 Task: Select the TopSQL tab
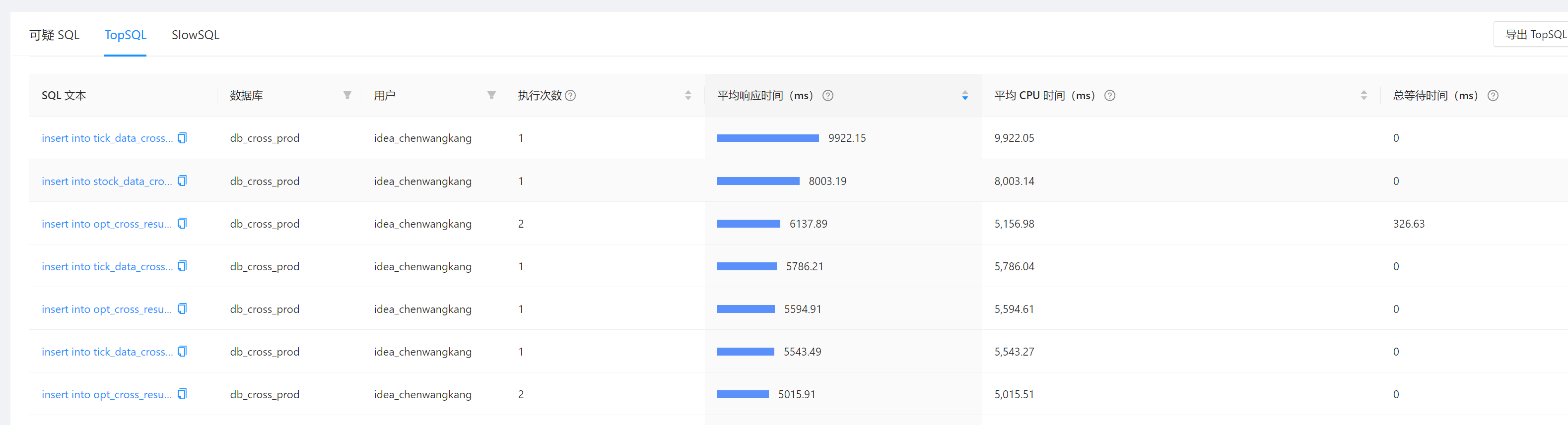coord(126,35)
